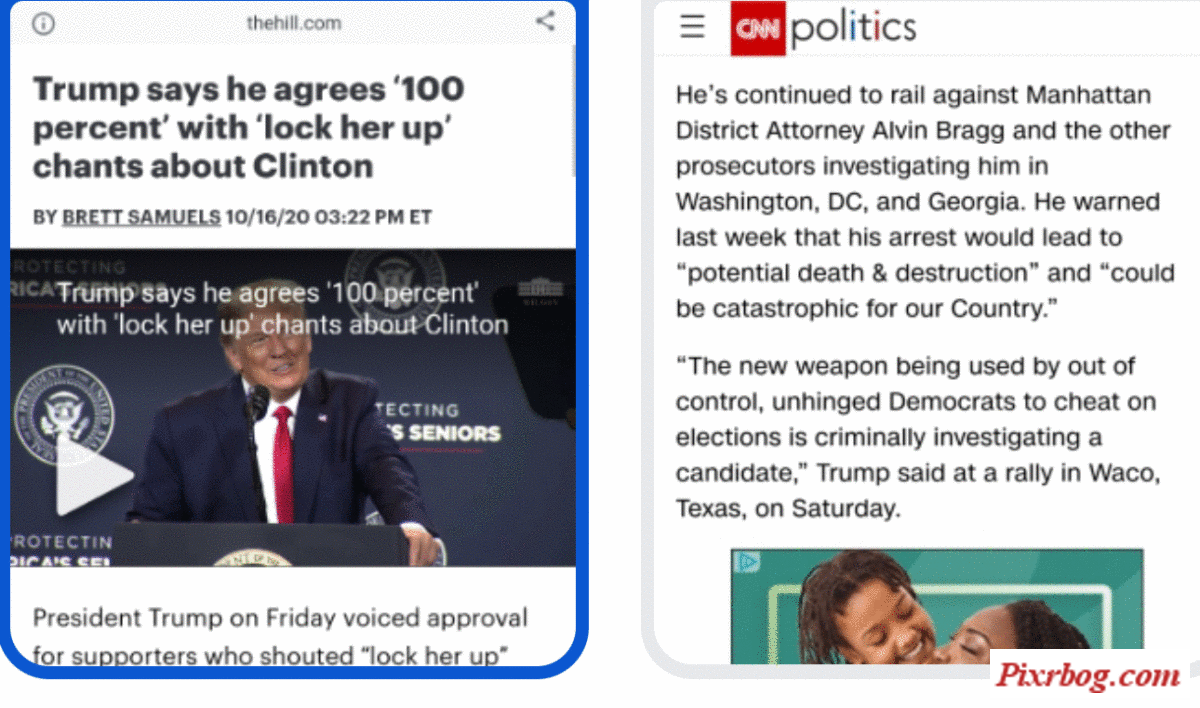Image resolution: width=1200 pixels, height=708 pixels.
Task: Click the Pixrbog.com watermark
Action: click(x=1087, y=676)
